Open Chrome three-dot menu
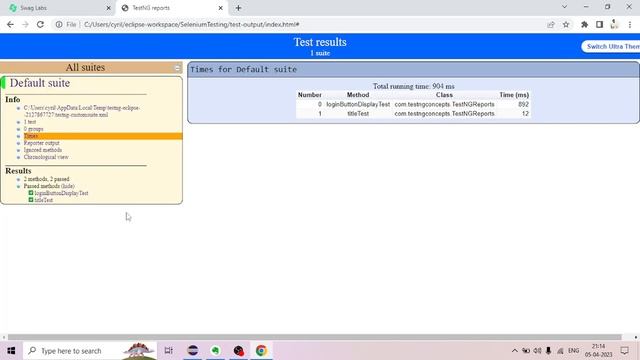 tap(630, 24)
